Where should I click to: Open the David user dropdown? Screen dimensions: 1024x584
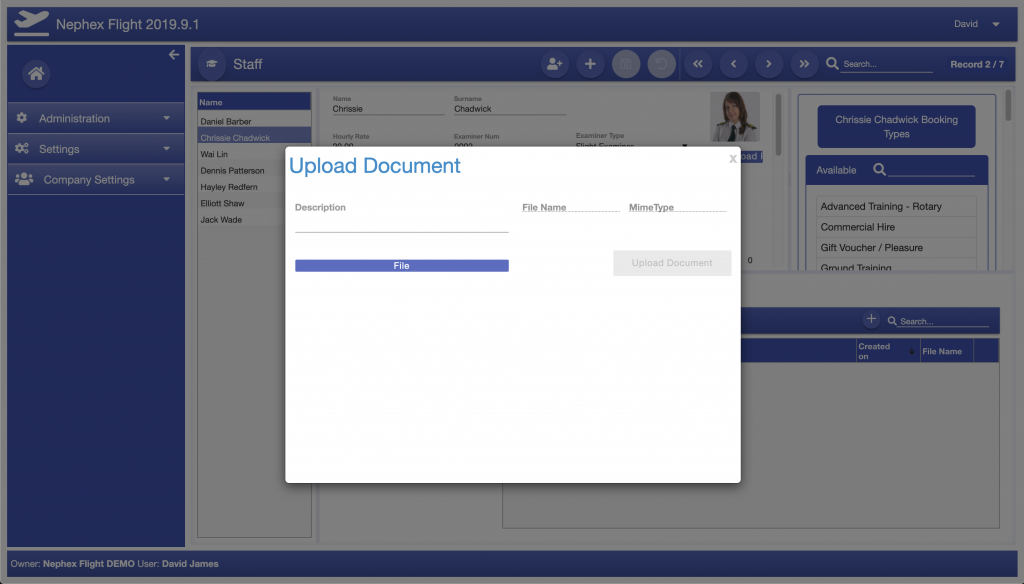click(x=996, y=24)
